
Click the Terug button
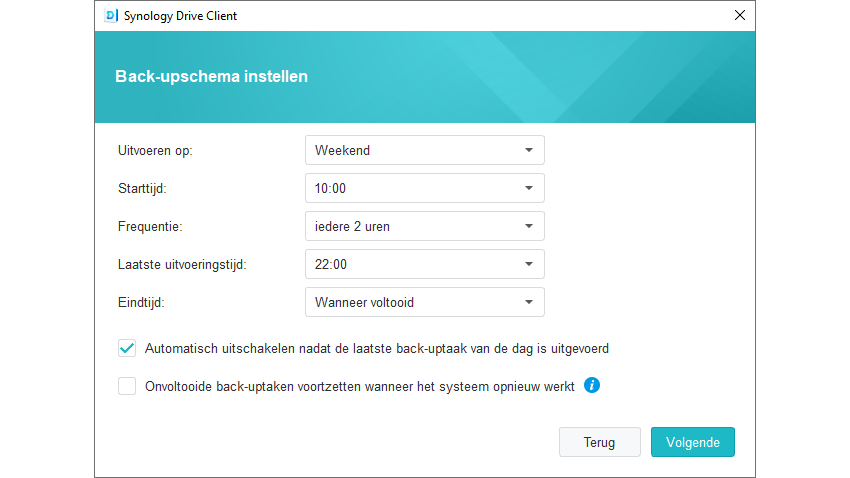[x=599, y=442]
